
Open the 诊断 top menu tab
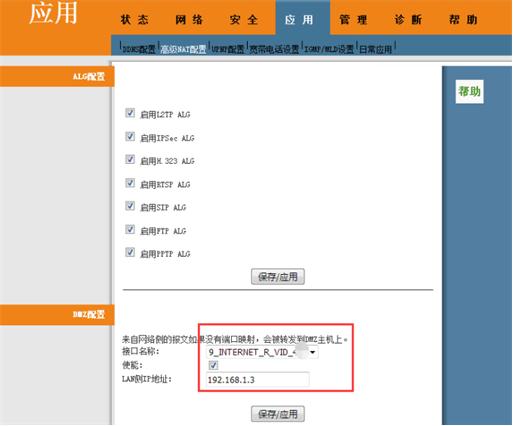tap(408, 19)
